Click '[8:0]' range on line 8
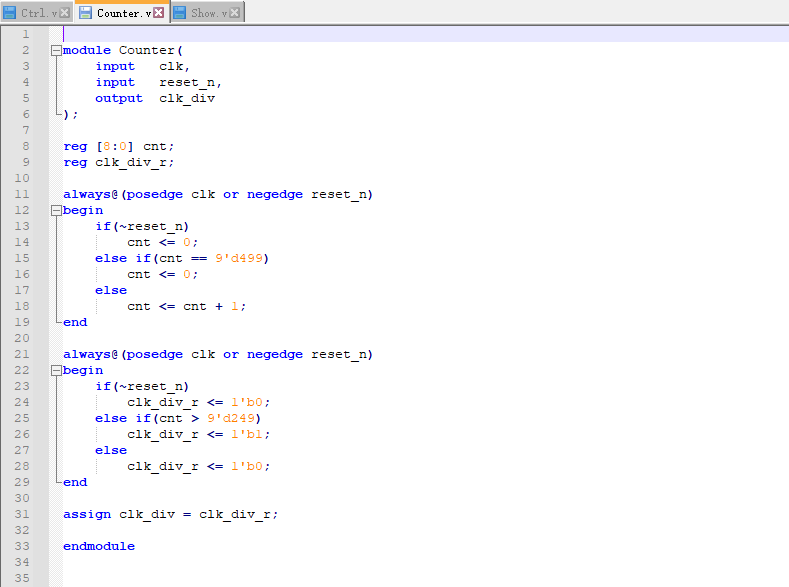 point(115,146)
